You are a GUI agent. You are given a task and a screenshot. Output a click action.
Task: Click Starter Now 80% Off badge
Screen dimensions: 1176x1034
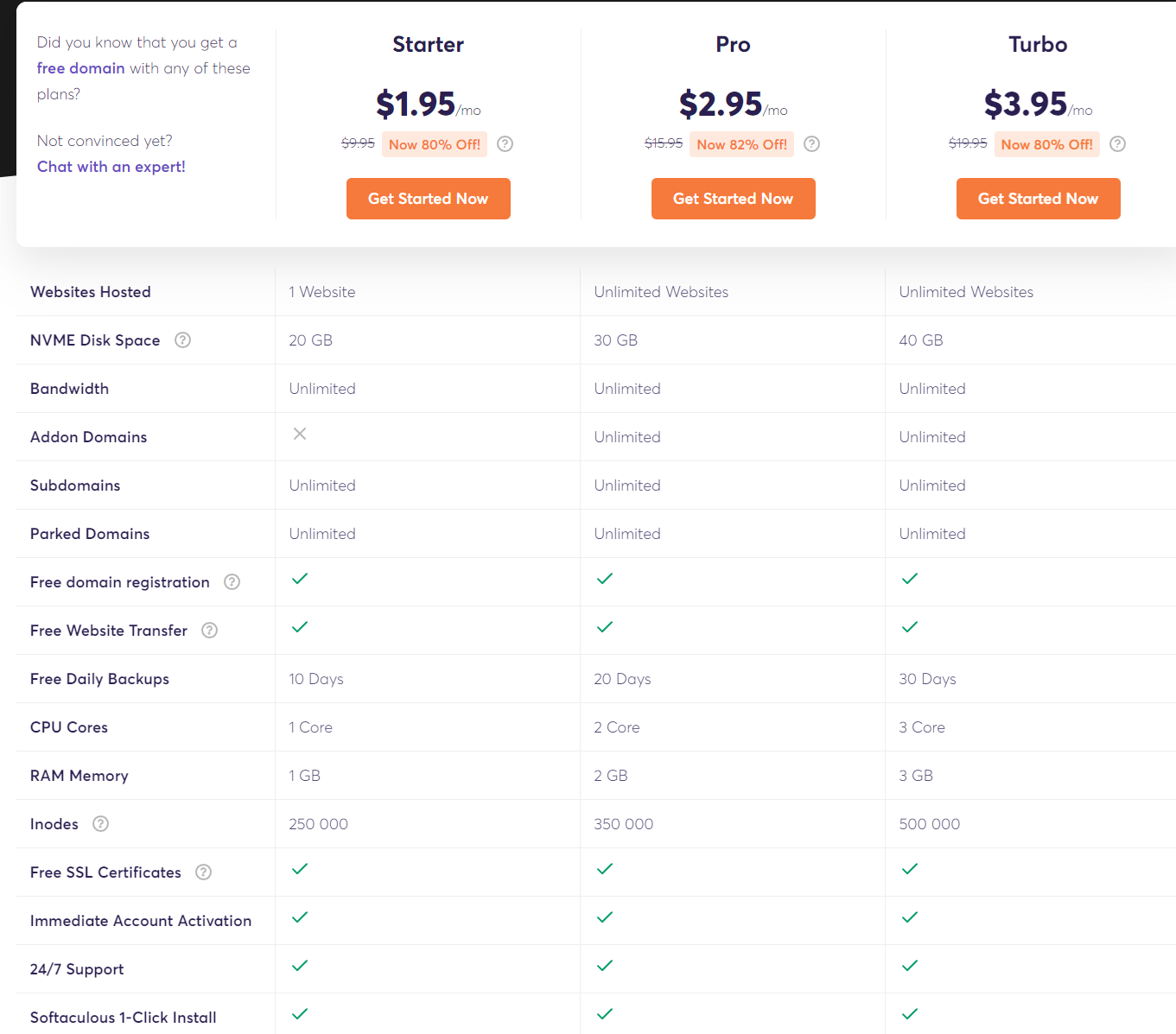click(435, 144)
